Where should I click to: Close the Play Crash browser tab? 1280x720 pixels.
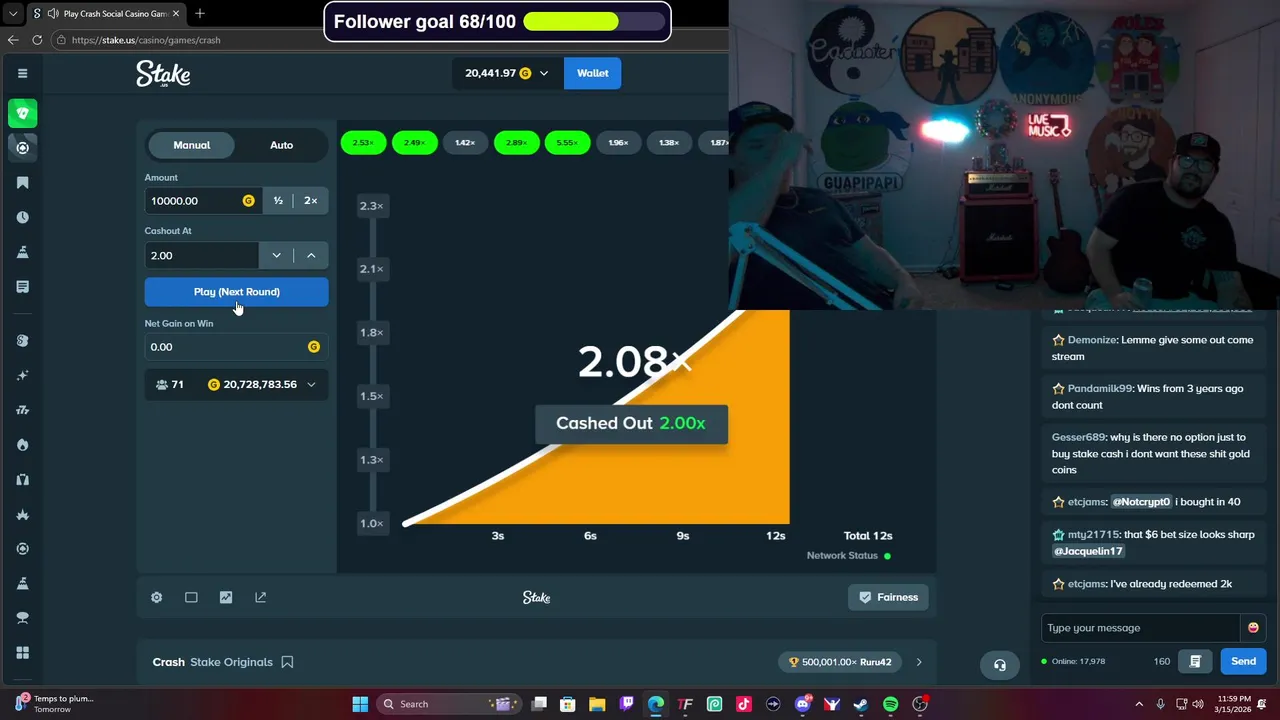(x=176, y=14)
